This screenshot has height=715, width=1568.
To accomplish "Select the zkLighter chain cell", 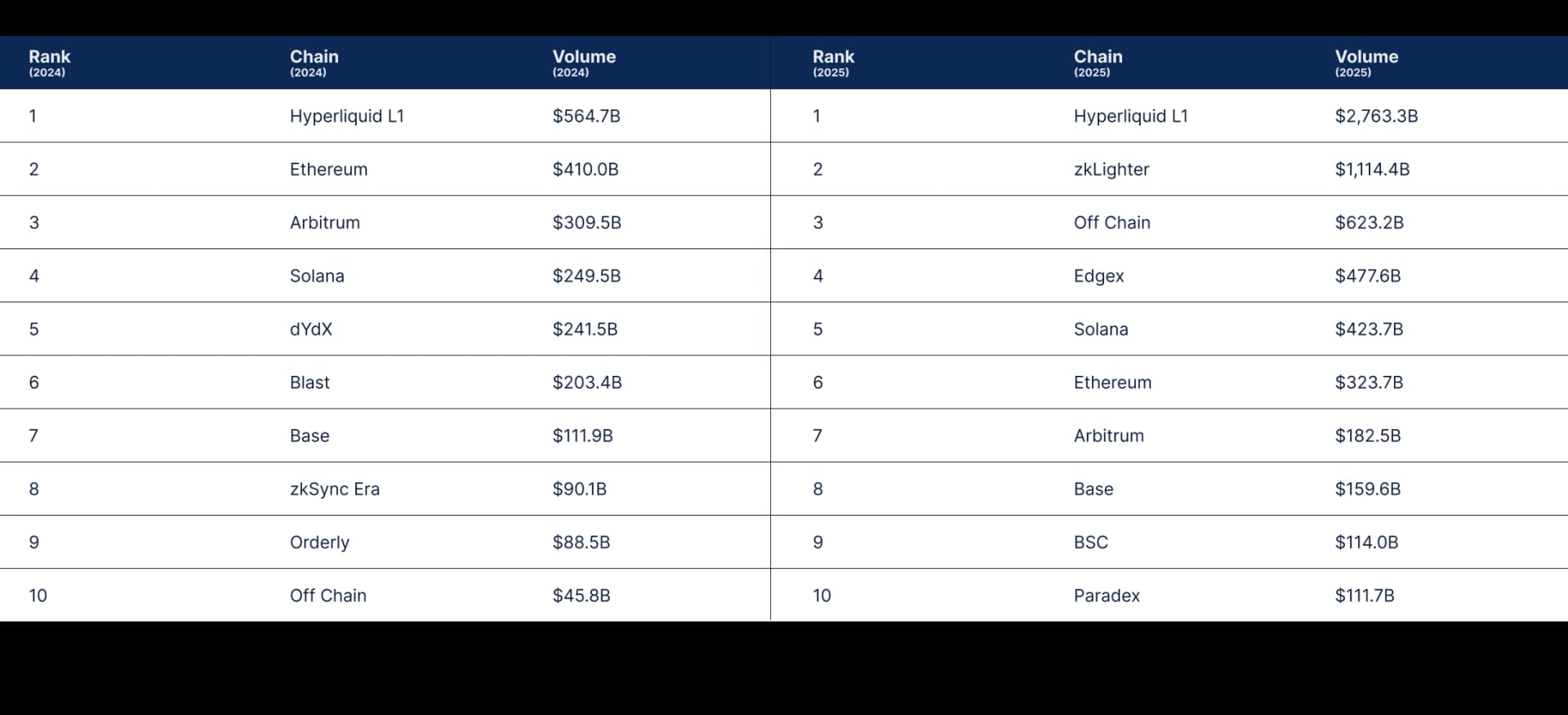I will click(1111, 169).
